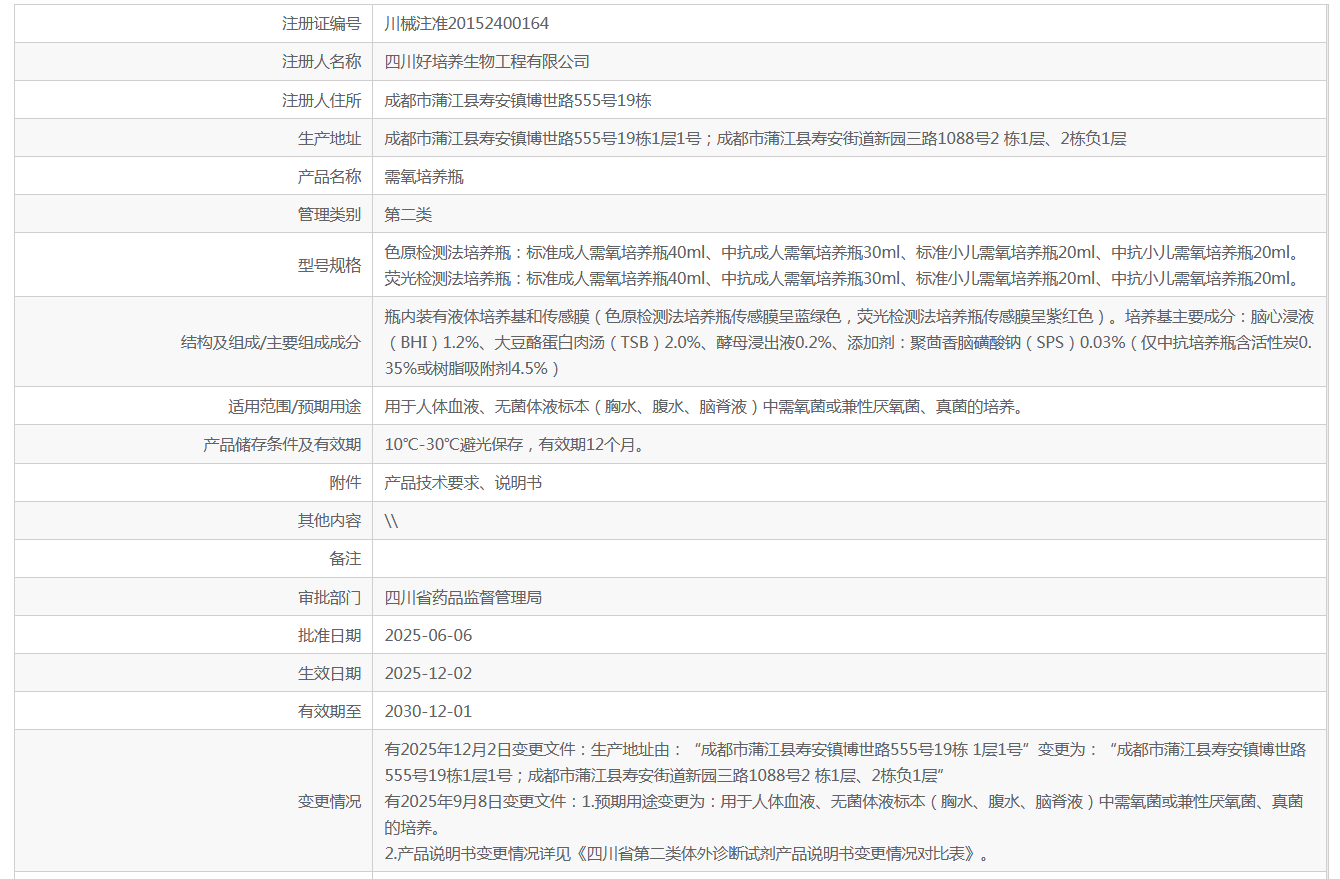Image resolution: width=1340 pixels, height=879 pixels.
Task: Click the 生效日期 label
Action: click(x=329, y=673)
